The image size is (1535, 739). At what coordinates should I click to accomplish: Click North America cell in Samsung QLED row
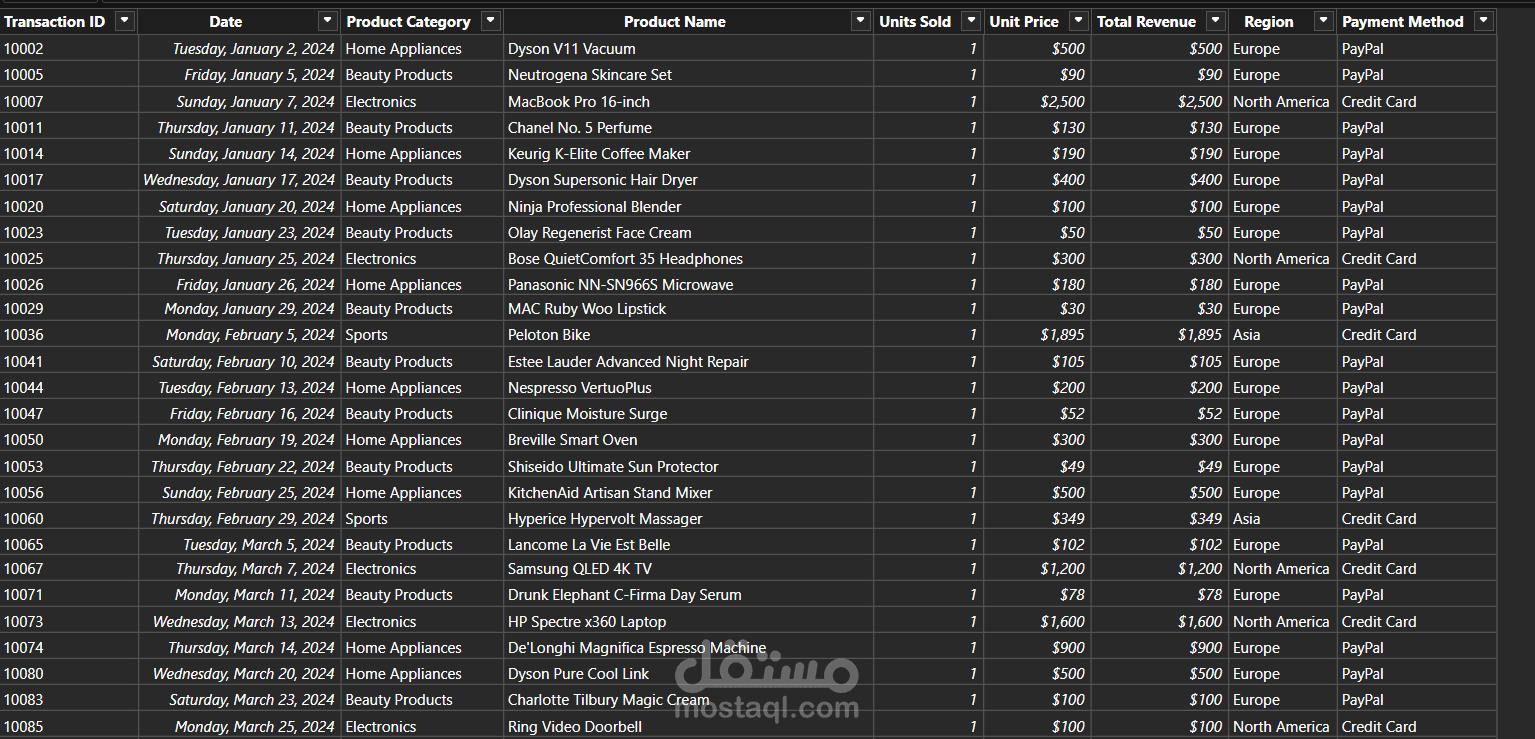pyautogui.click(x=1283, y=569)
